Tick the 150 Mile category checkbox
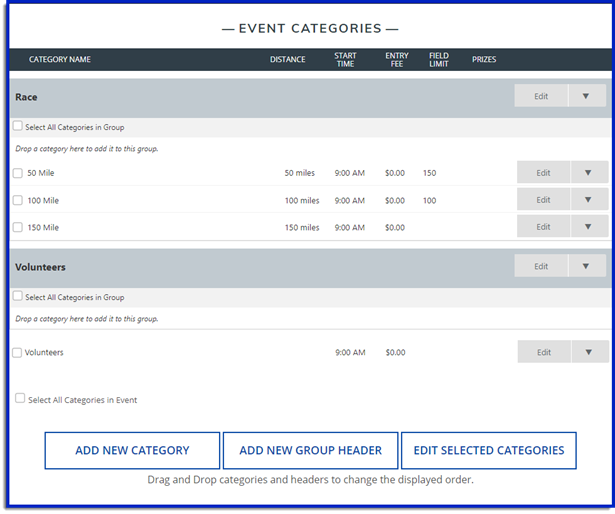 pos(18,227)
